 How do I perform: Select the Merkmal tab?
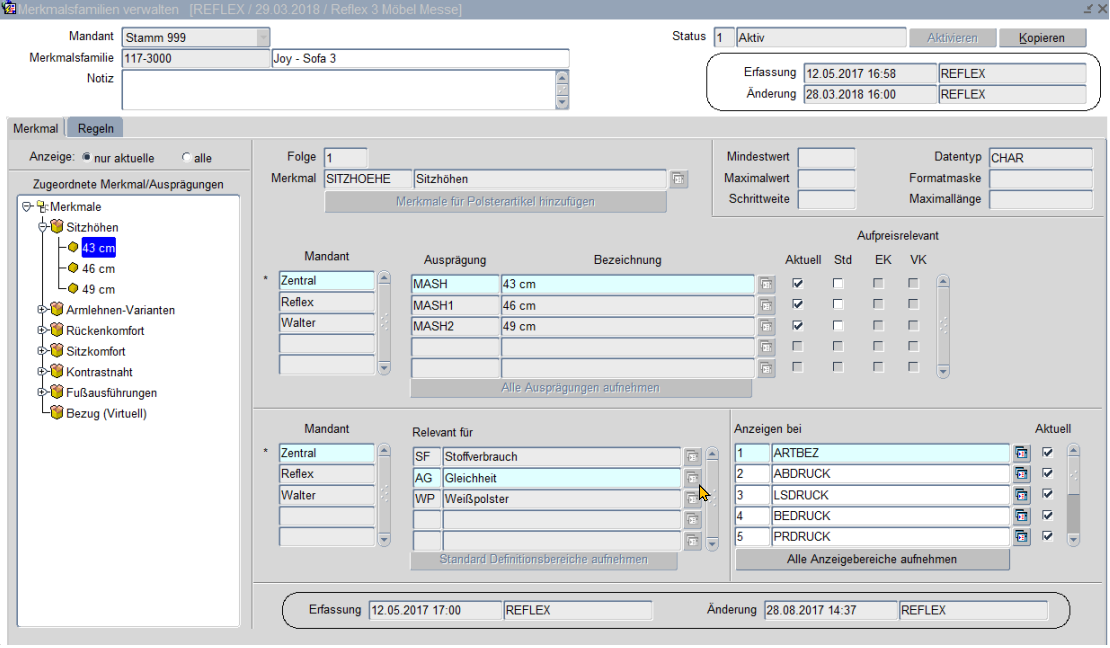pyautogui.click(x=35, y=128)
